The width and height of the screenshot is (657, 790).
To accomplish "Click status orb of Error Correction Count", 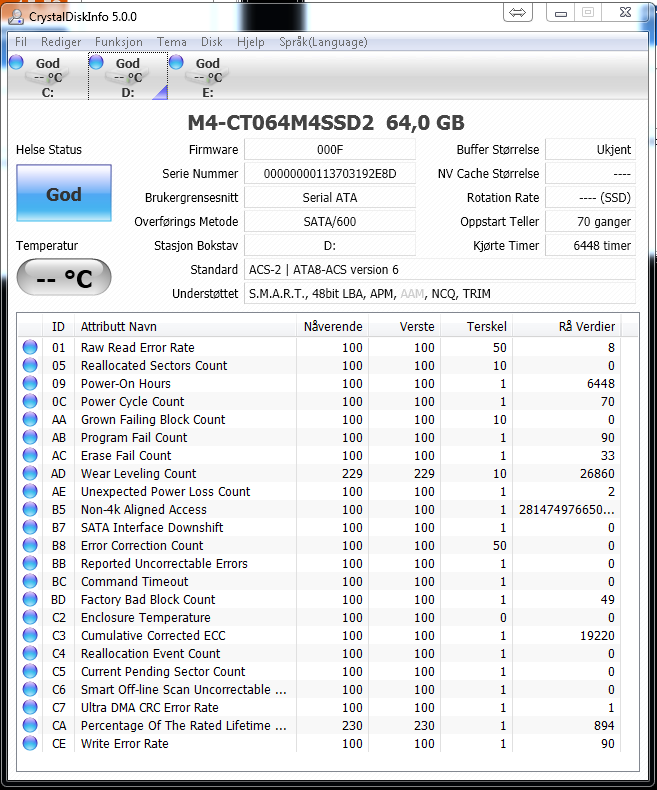I will point(30,546).
